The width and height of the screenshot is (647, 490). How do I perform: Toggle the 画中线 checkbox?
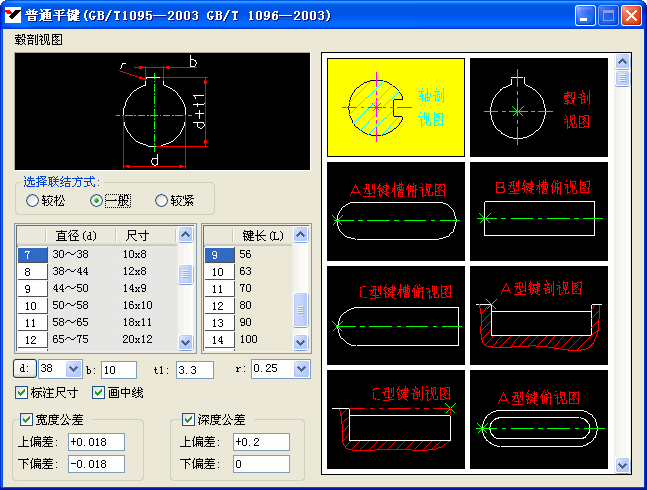(99, 392)
